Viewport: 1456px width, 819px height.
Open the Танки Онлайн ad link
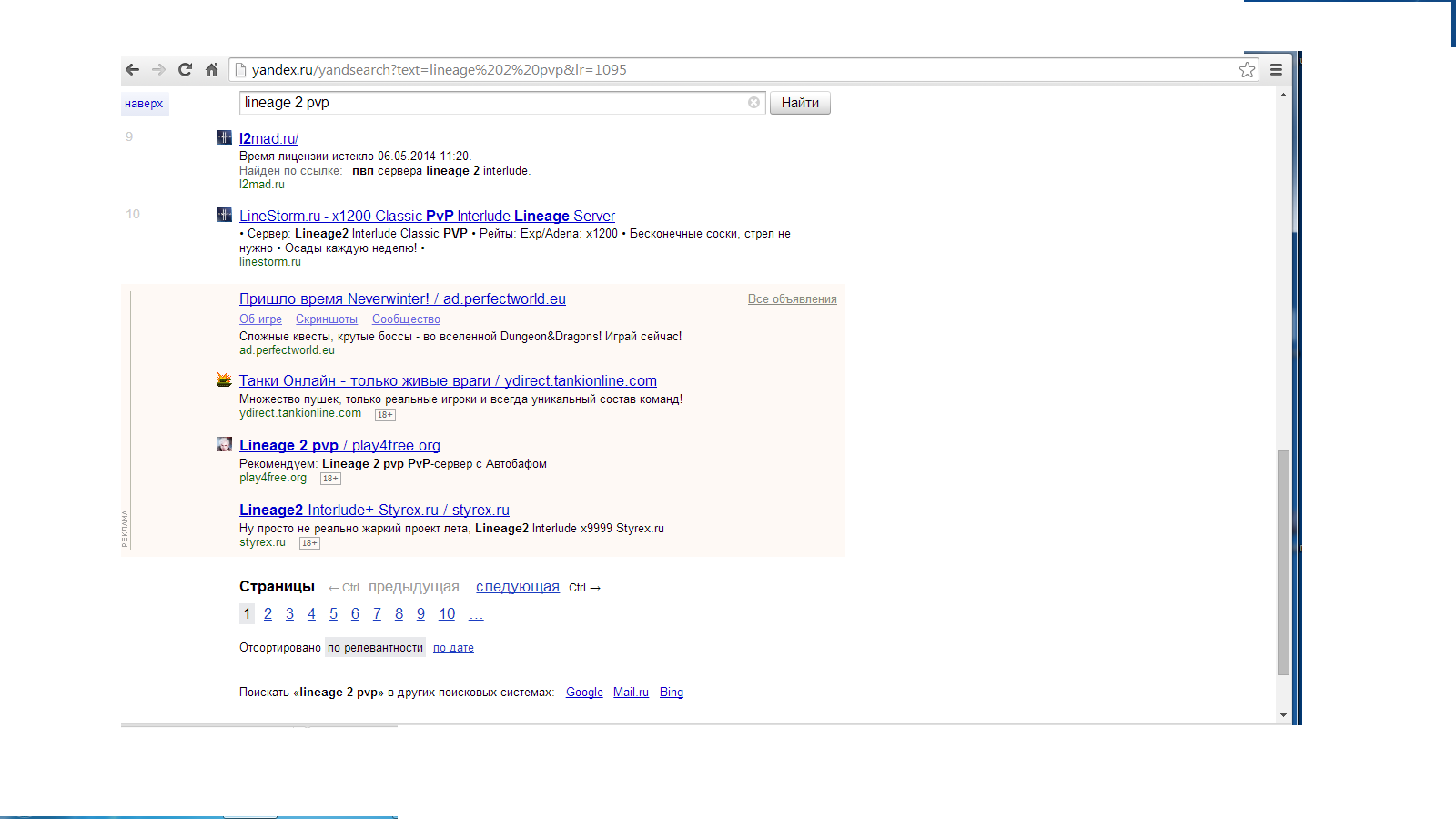click(x=448, y=380)
